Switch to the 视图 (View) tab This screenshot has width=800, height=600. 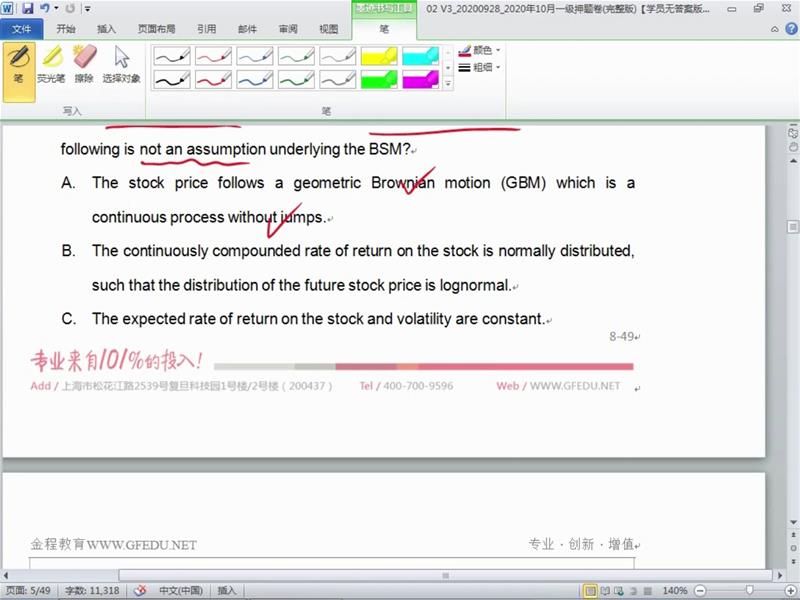(x=329, y=29)
